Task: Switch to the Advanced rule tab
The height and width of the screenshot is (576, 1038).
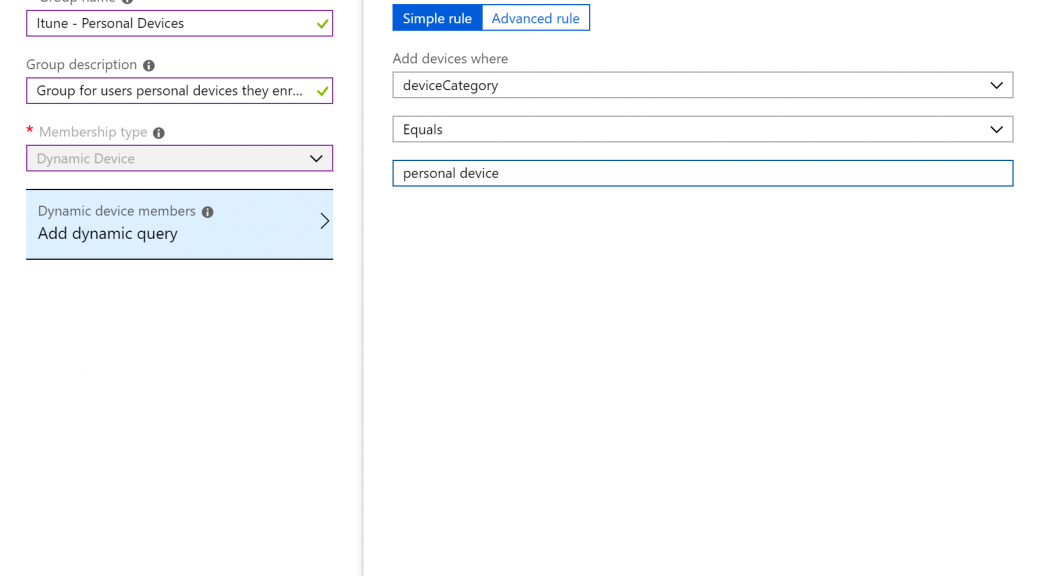Action: pos(536,19)
